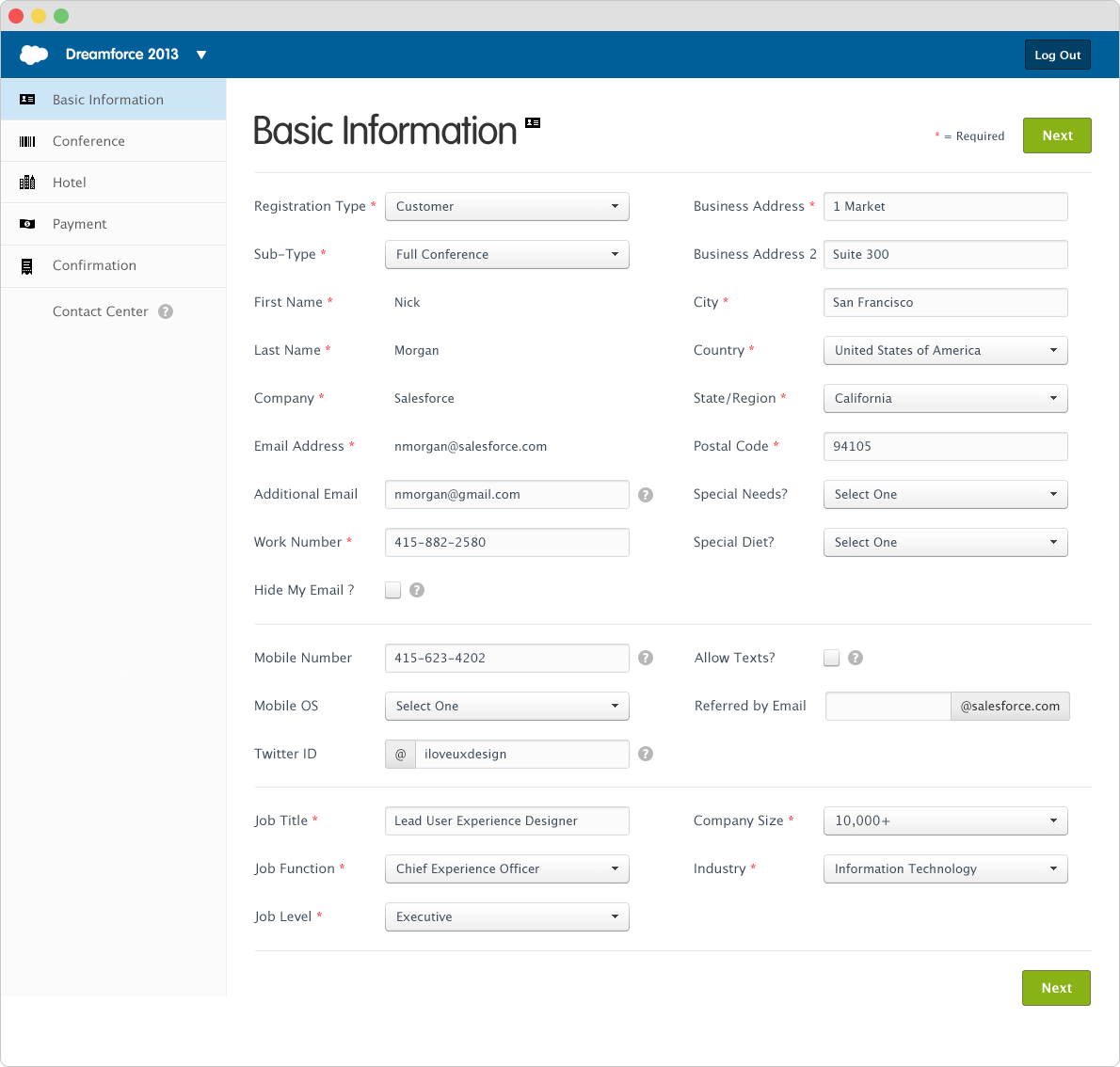Click the Confirmation receipt sidebar icon
The width and height of the screenshot is (1120, 1067).
pyautogui.click(x=27, y=266)
